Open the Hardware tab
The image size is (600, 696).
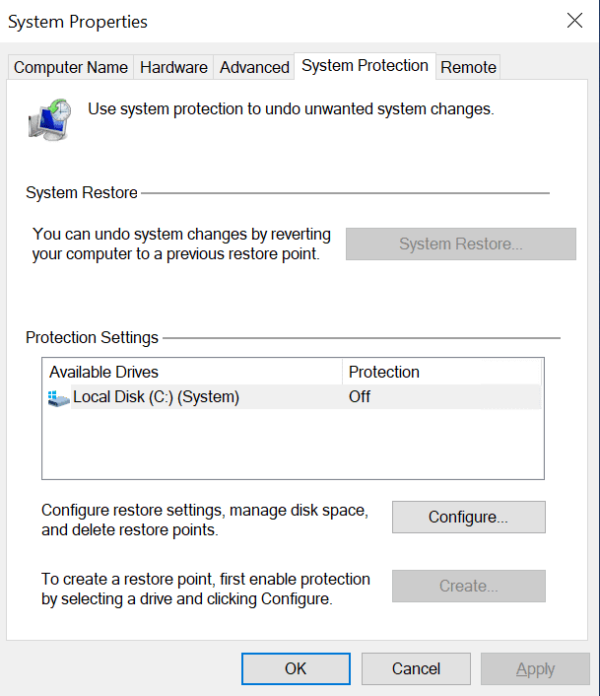pos(174,67)
